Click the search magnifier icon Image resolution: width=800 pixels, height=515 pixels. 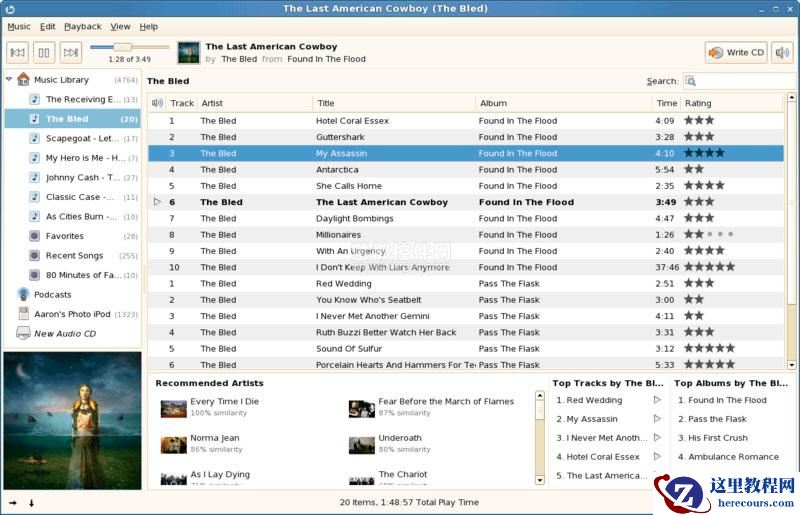click(690, 81)
